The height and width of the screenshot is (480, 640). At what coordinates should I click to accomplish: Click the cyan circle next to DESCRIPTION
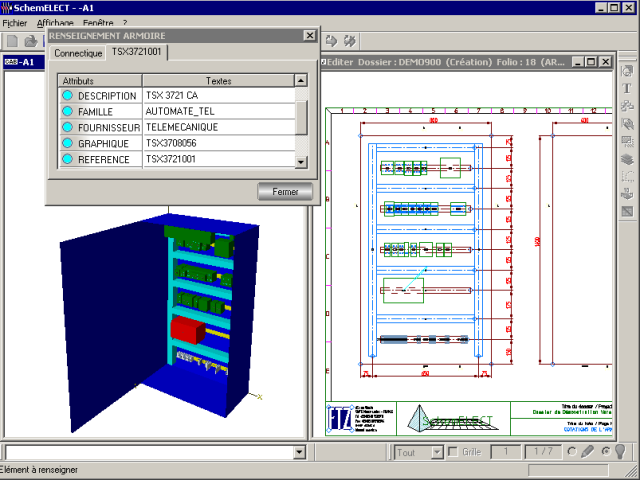tap(67, 96)
